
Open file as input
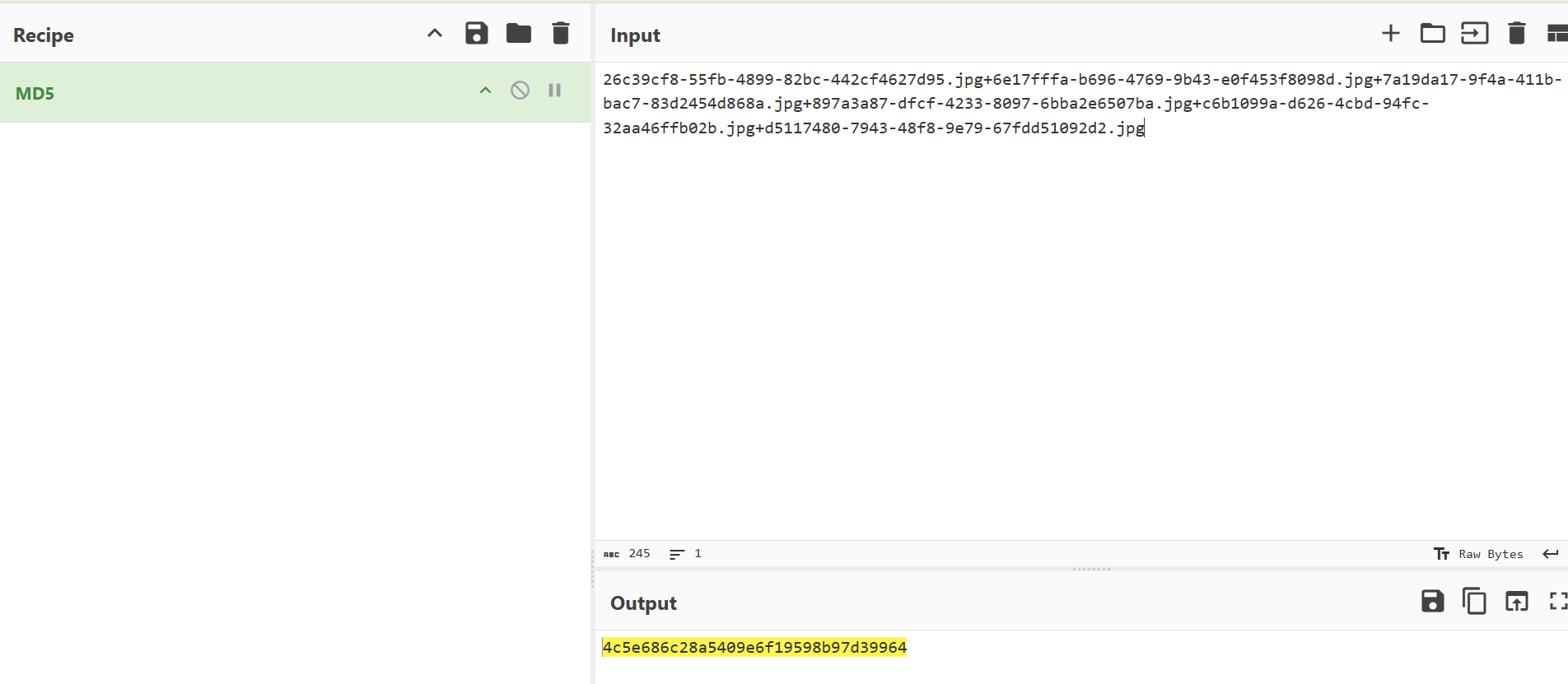pyautogui.click(x=1474, y=34)
